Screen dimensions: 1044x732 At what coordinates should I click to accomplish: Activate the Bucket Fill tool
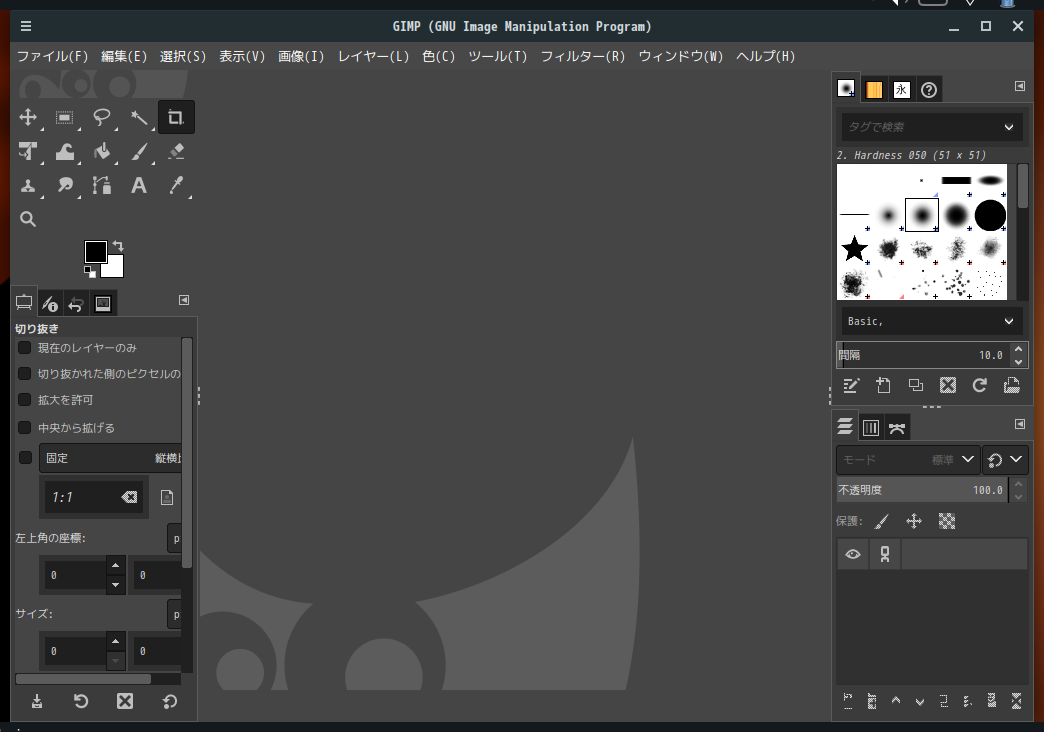click(x=102, y=151)
